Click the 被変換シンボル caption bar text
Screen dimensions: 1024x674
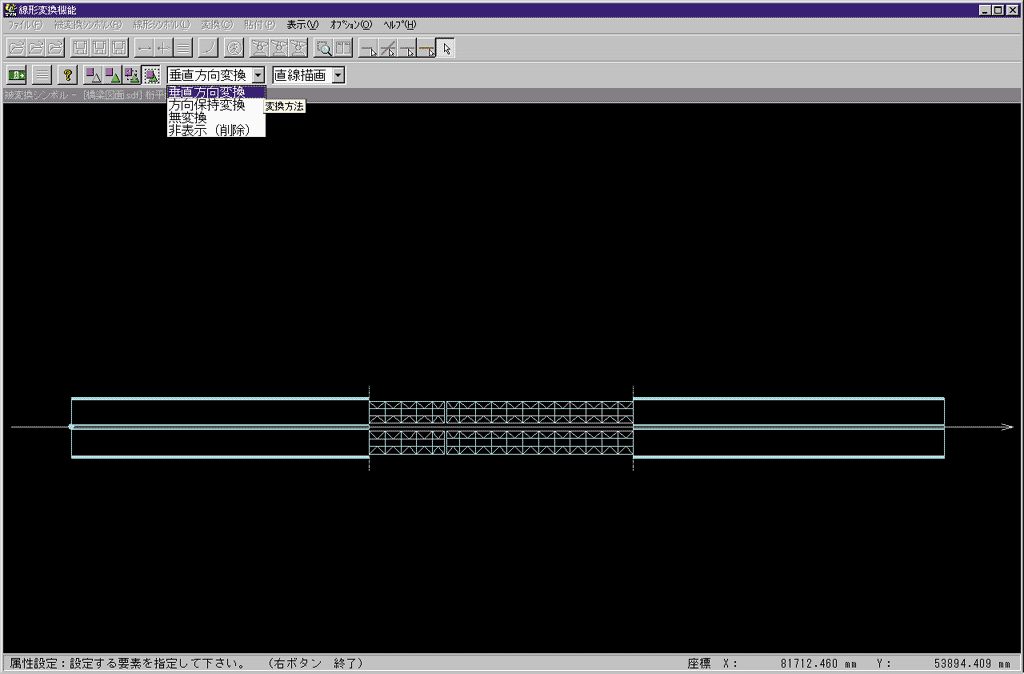85,95
